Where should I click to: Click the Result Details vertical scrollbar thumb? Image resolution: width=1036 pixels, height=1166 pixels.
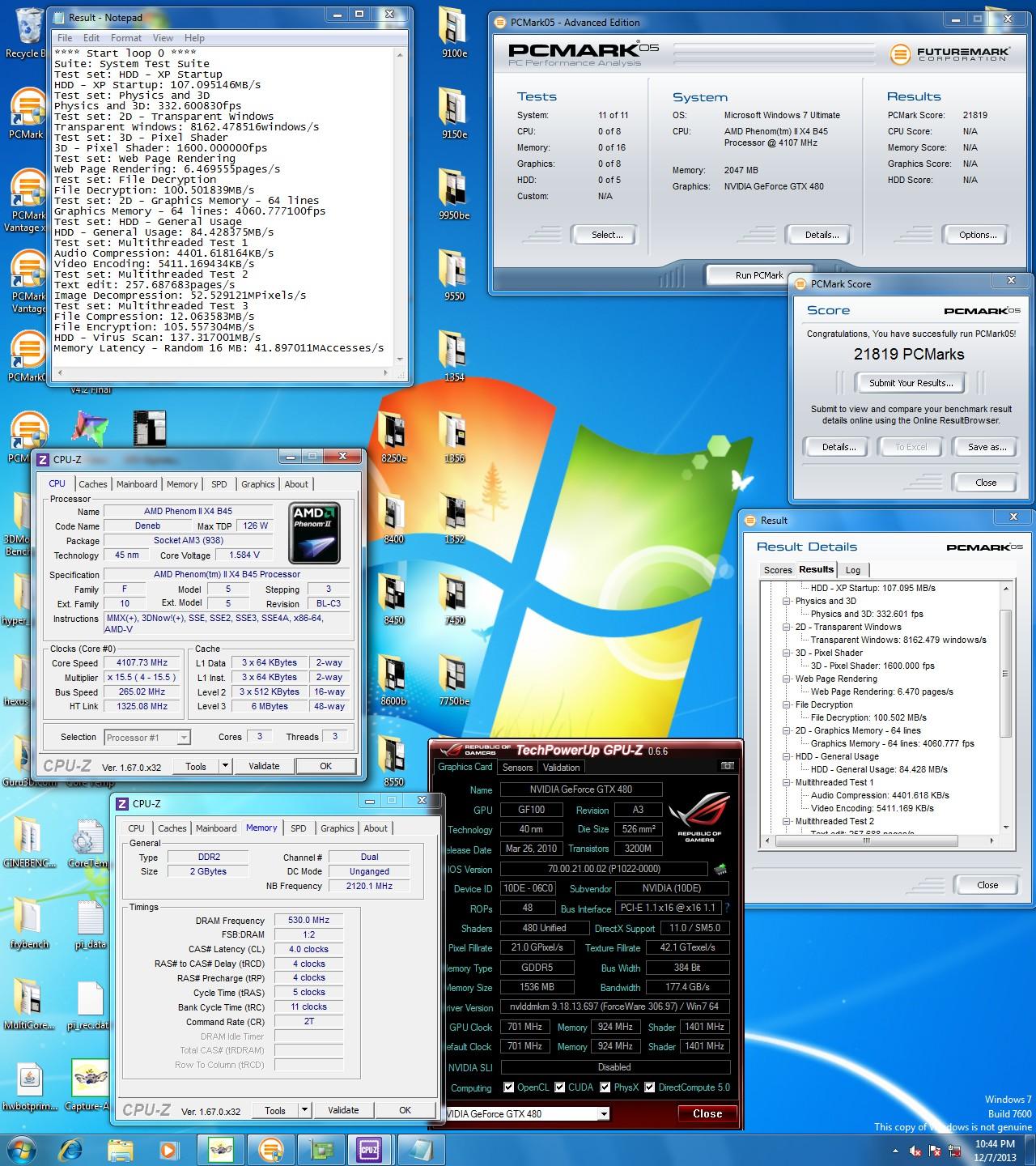click(x=1006, y=674)
